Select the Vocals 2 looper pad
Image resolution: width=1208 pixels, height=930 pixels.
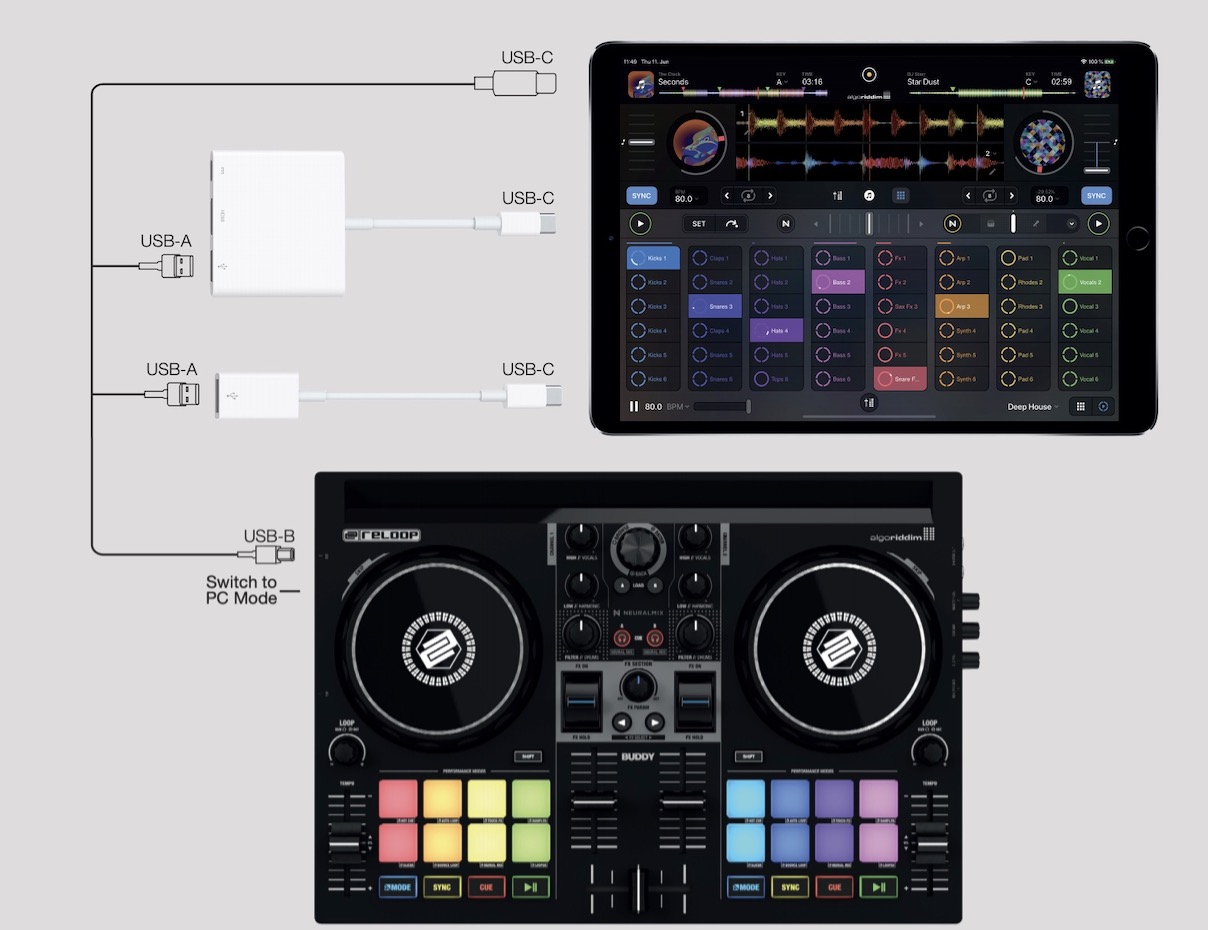1085,282
